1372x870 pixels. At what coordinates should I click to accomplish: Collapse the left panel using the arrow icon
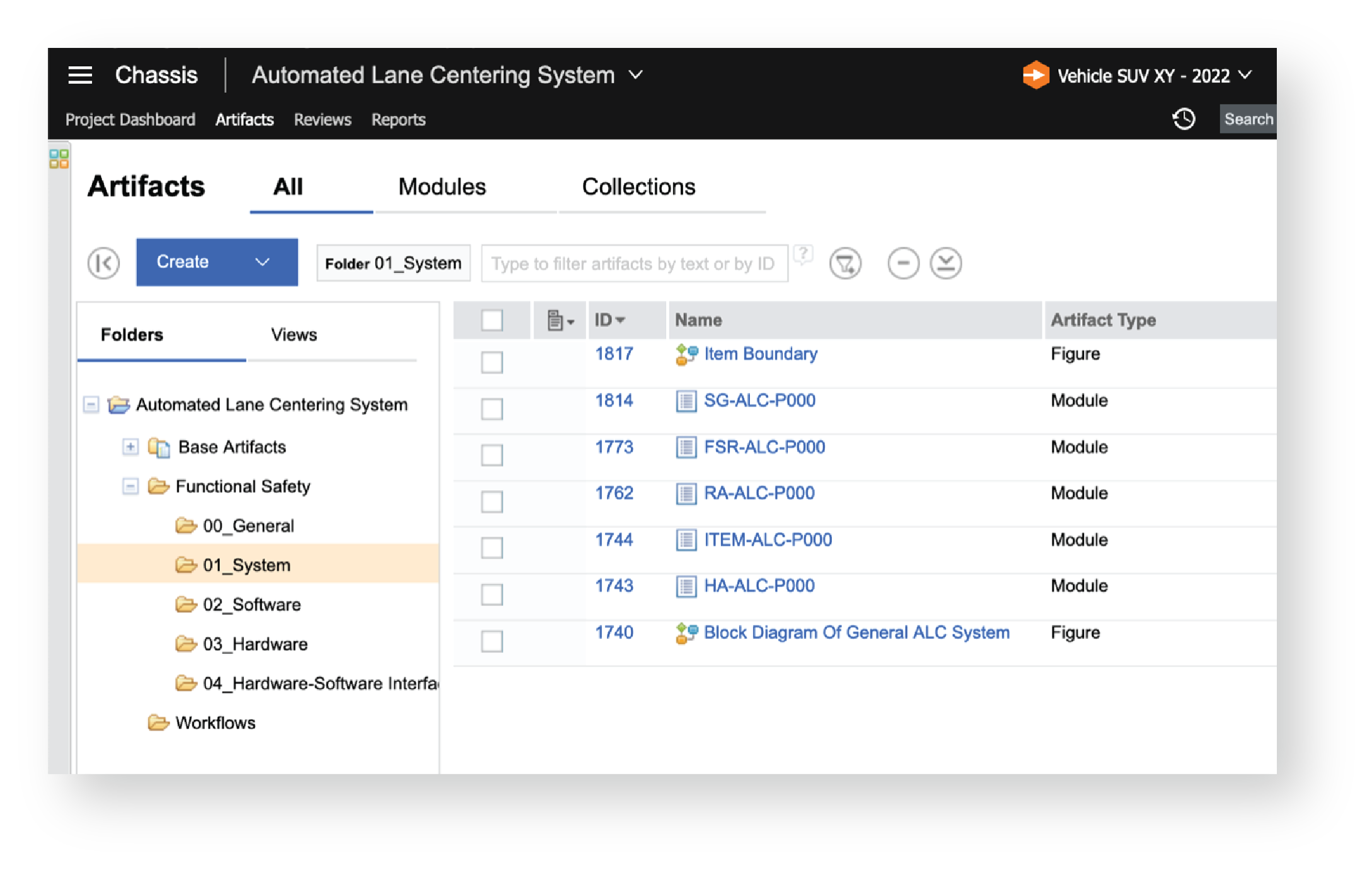pos(103,263)
